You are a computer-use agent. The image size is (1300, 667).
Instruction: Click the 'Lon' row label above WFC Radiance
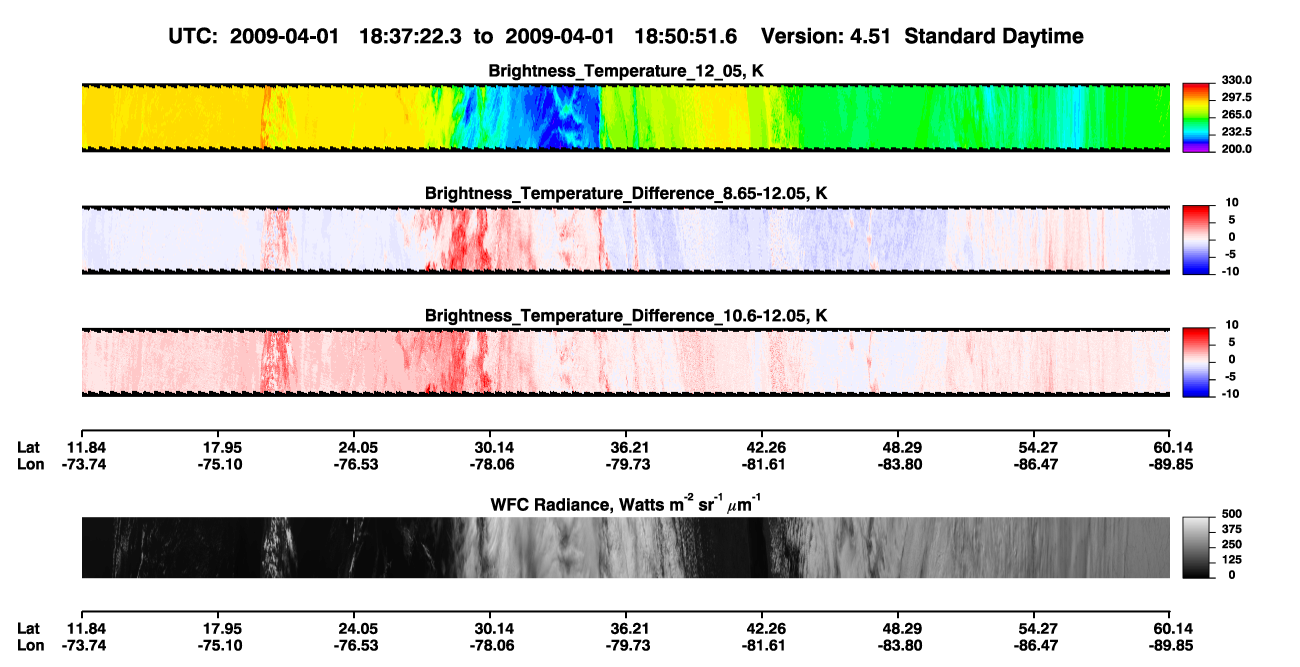[x=30, y=464]
